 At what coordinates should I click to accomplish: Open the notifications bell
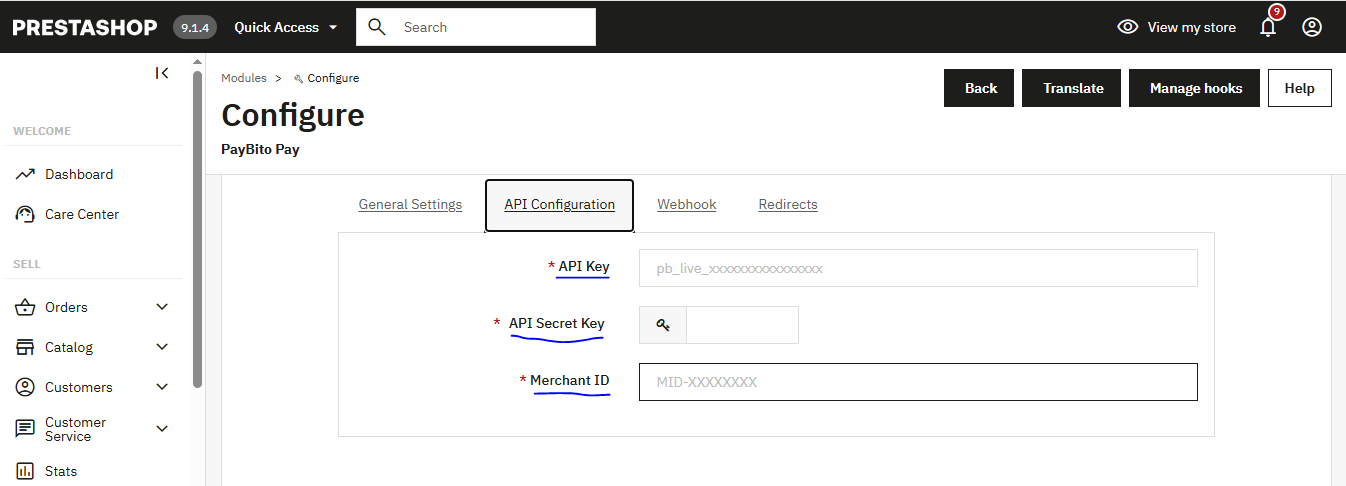pos(1268,27)
